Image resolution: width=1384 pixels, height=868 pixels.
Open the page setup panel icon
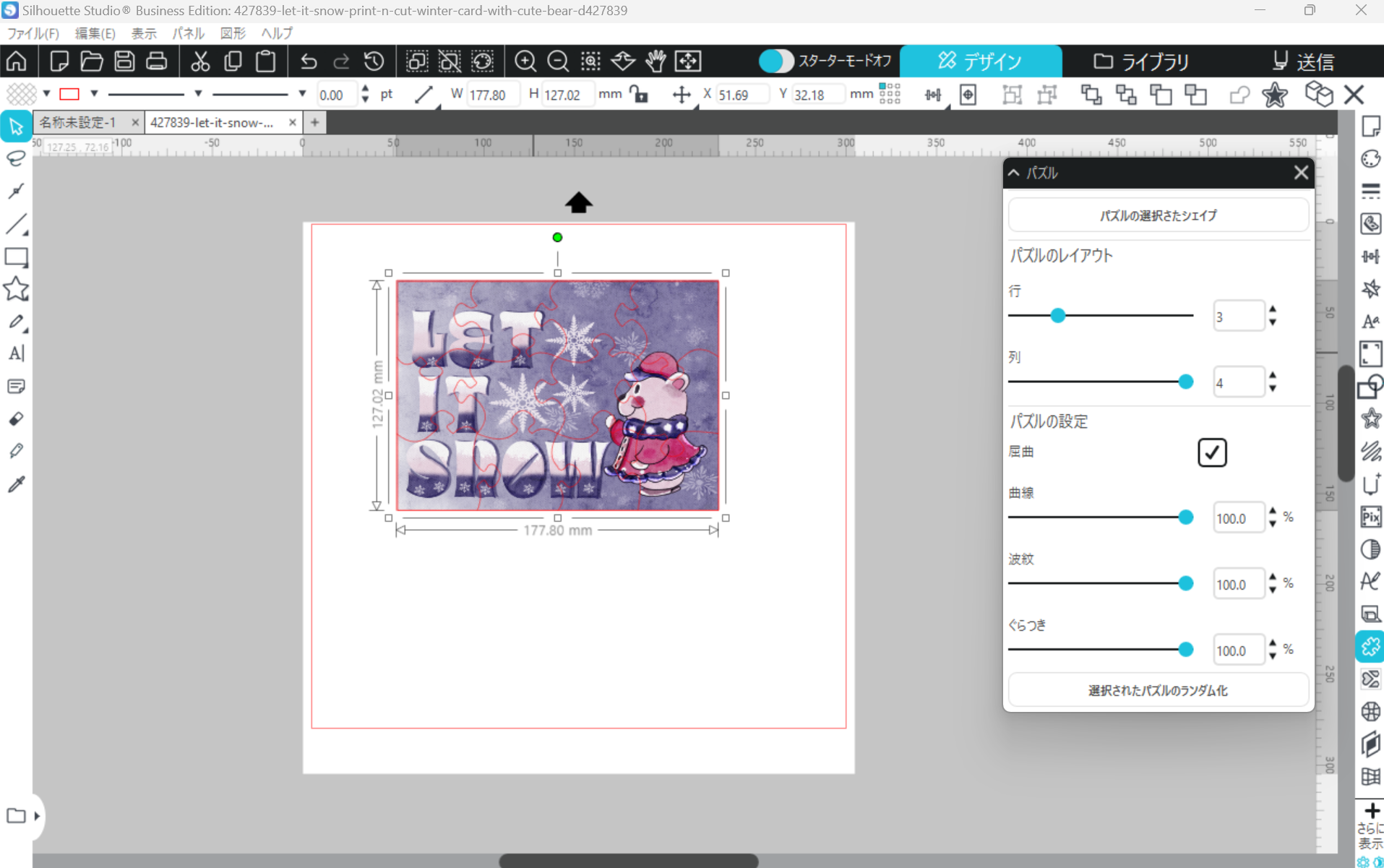pyautogui.click(x=1370, y=126)
